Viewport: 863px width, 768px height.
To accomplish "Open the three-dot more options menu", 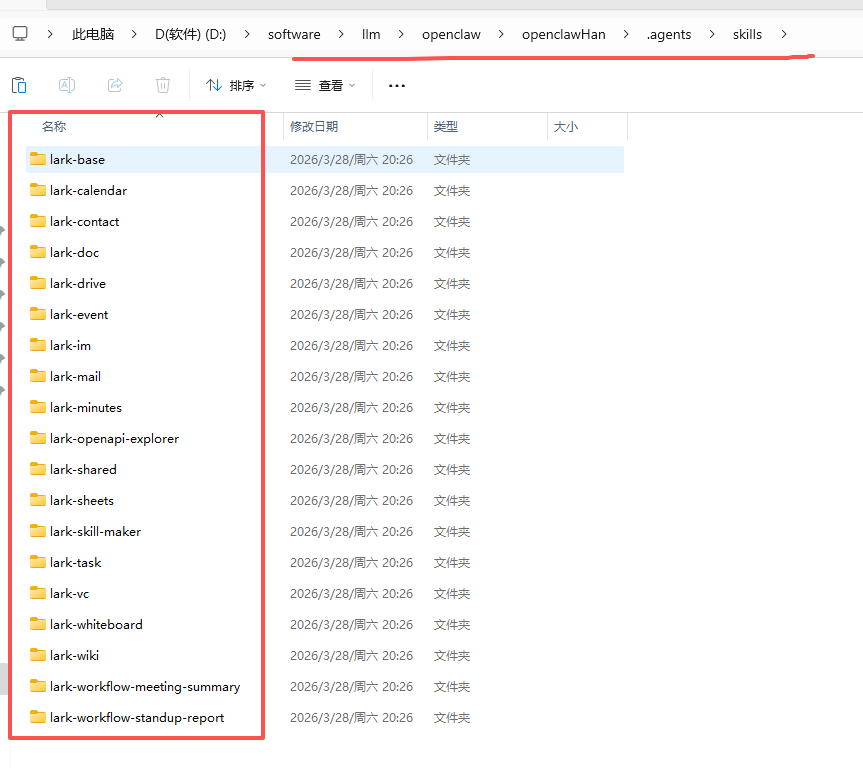I will pos(397,86).
